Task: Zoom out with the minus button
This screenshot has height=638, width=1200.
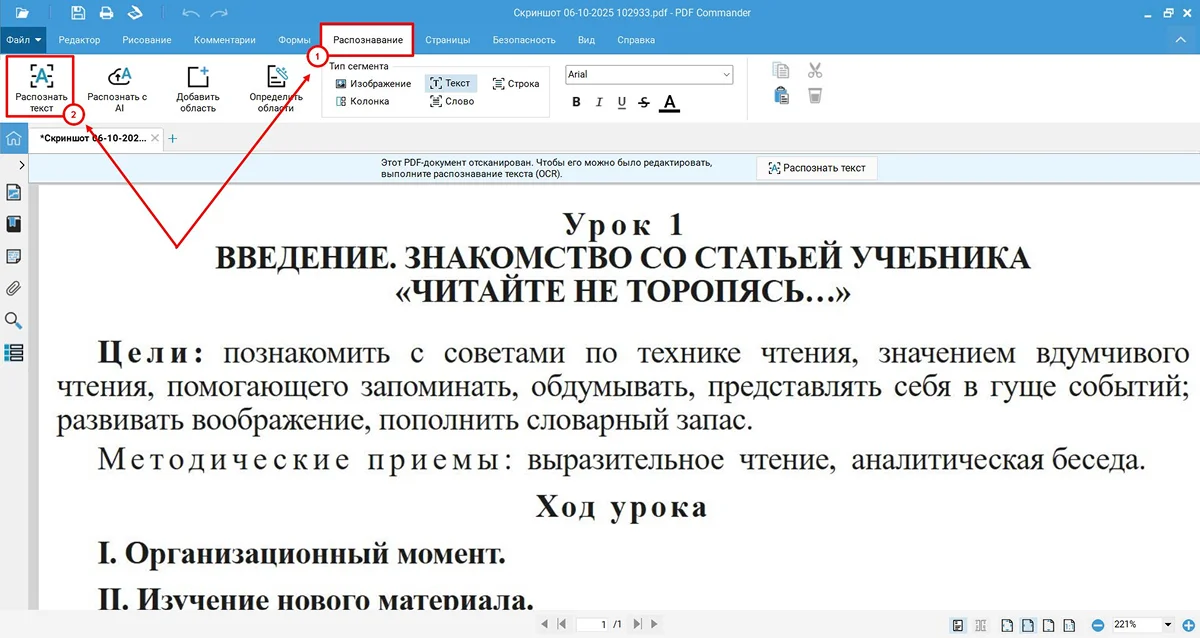Action: pos(1098,625)
